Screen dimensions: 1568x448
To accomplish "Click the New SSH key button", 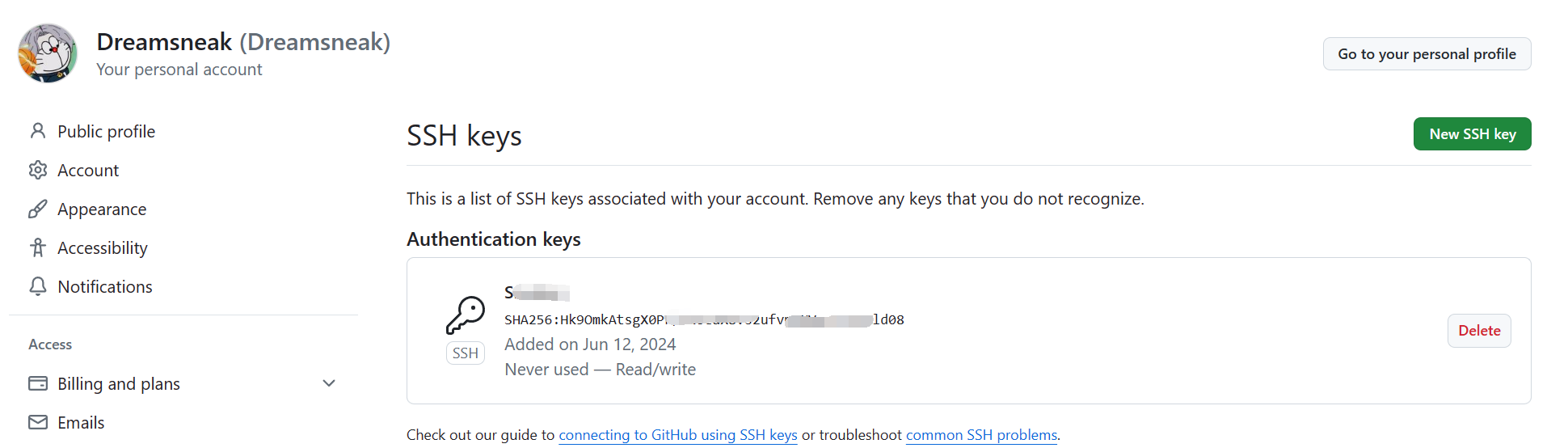I will coord(1473,134).
